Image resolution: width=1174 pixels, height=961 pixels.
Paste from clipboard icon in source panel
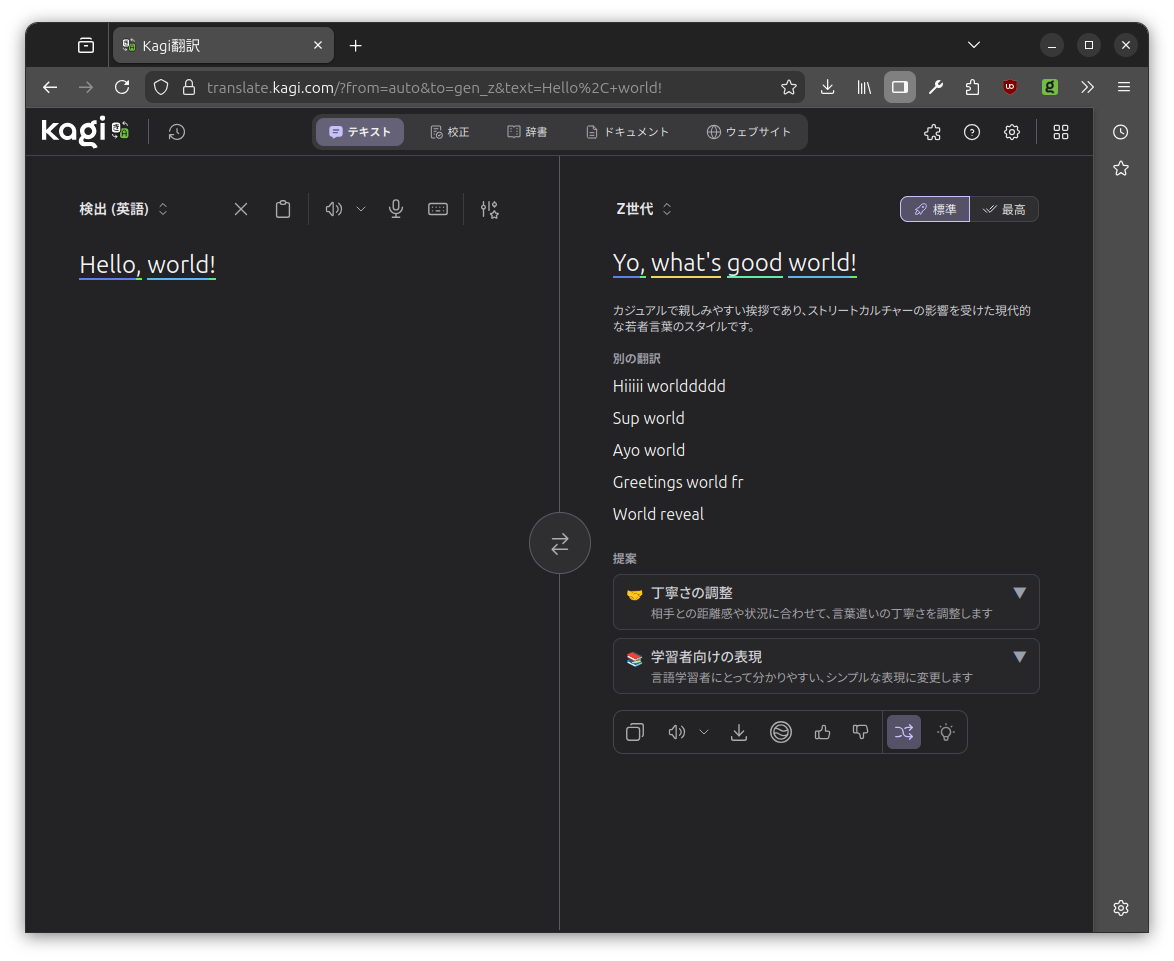[283, 209]
